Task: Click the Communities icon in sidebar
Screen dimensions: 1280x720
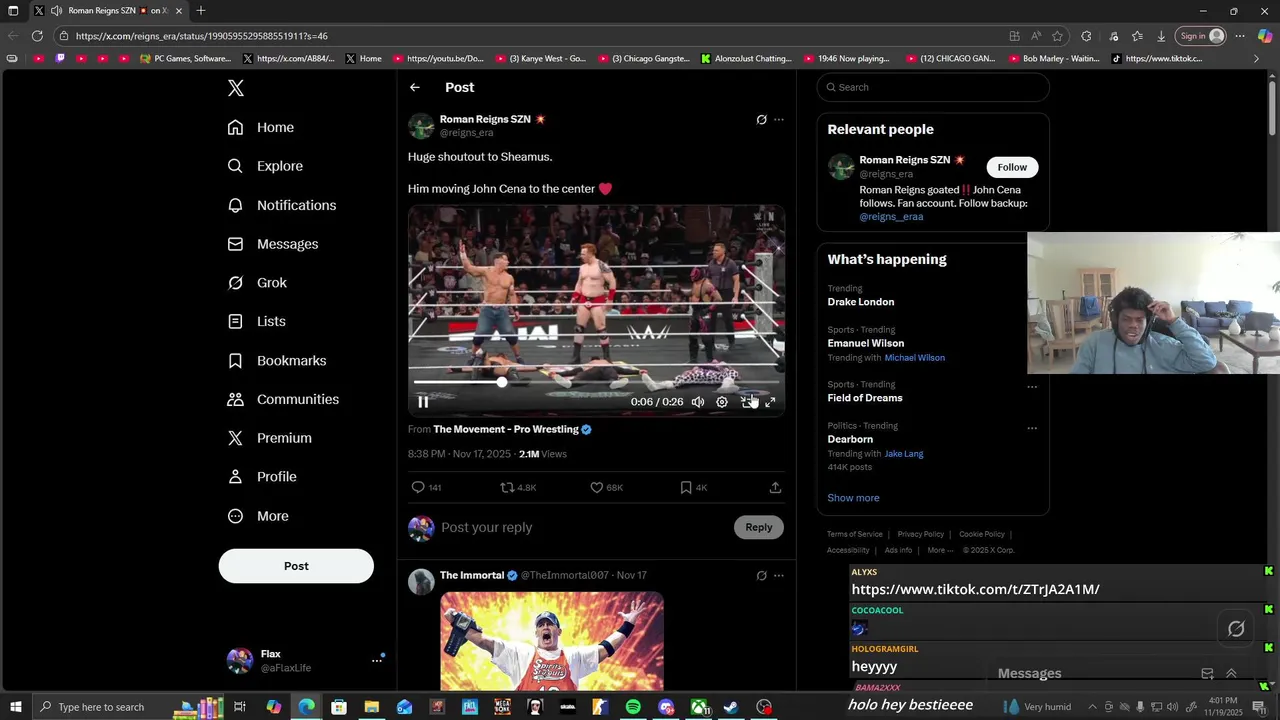Action: pyautogui.click(x=235, y=399)
